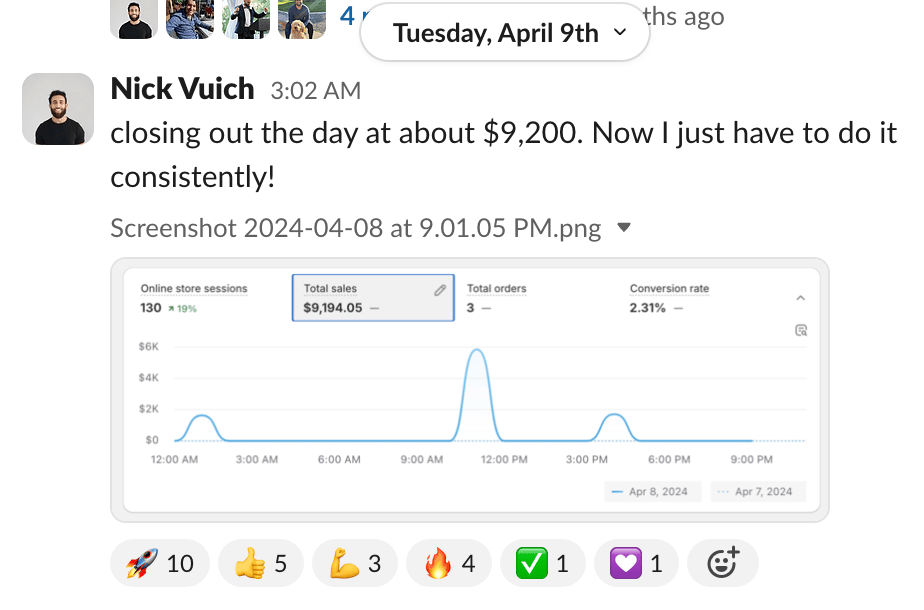
Task: Collapse the screenshot attachment with the arrow
Action: click(624, 228)
